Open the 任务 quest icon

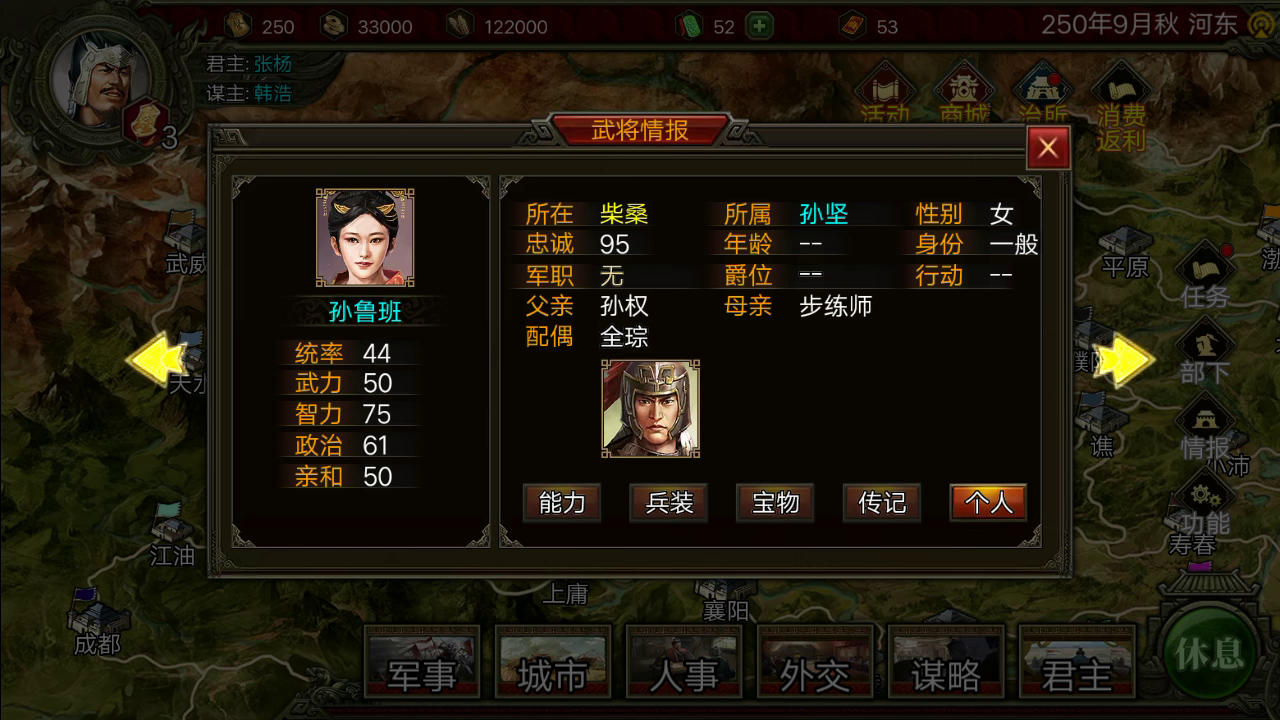coord(1205,275)
